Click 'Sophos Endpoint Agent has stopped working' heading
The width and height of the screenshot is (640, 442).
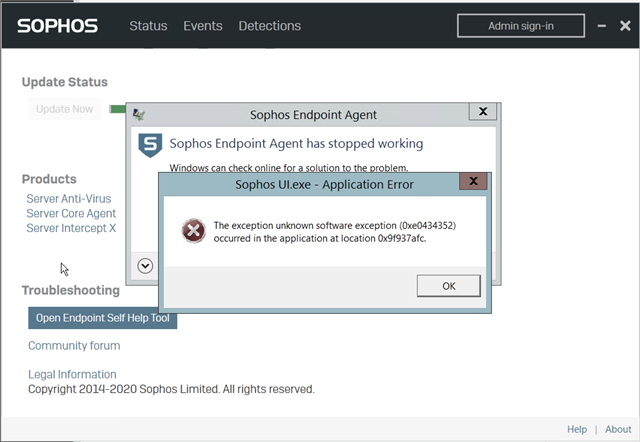point(296,144)
